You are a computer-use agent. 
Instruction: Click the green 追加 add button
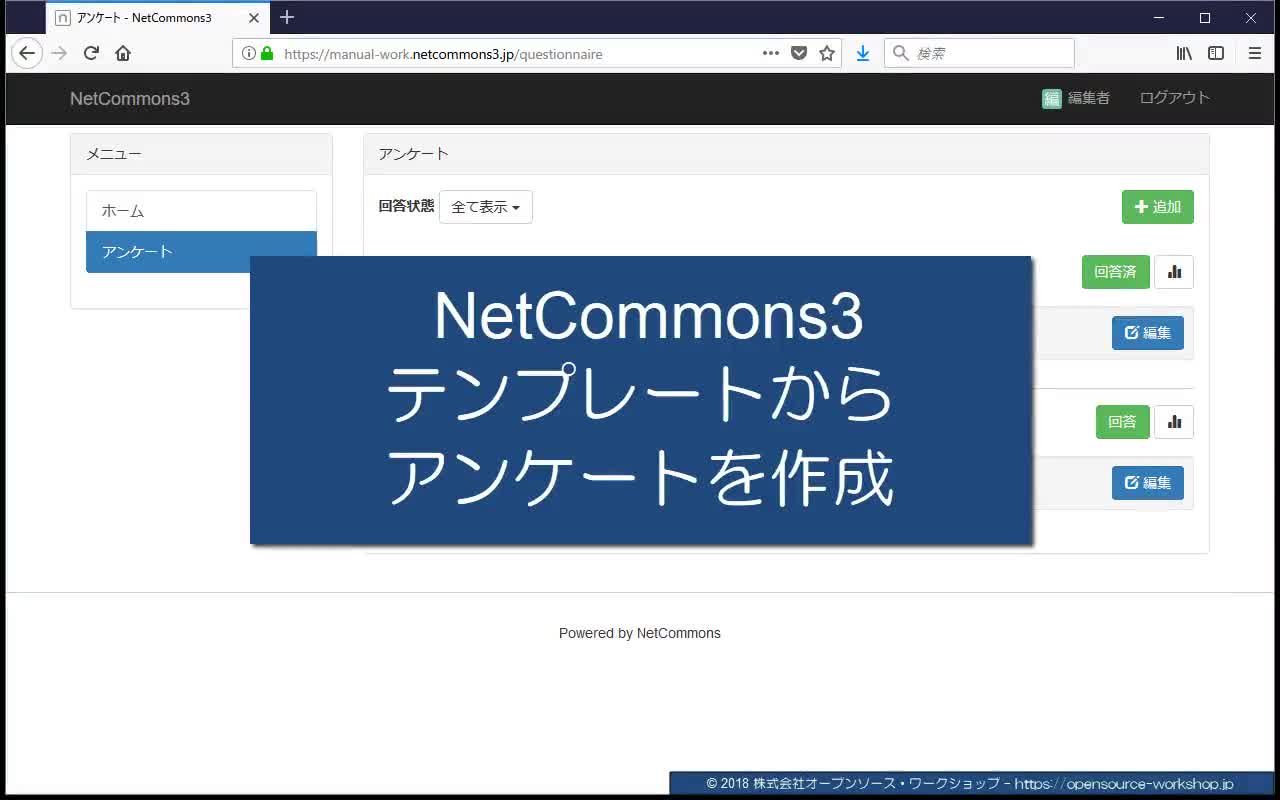pos(1158,207)
